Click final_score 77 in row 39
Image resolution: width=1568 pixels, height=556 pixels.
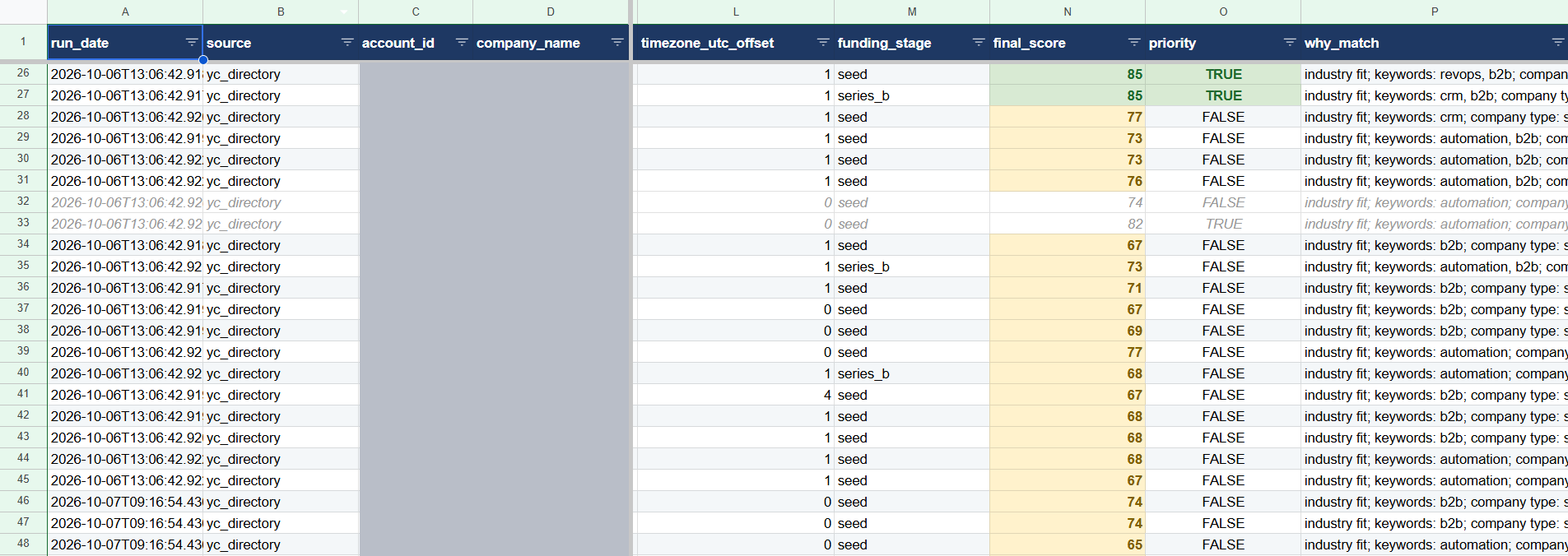[x=1068, y=352]
